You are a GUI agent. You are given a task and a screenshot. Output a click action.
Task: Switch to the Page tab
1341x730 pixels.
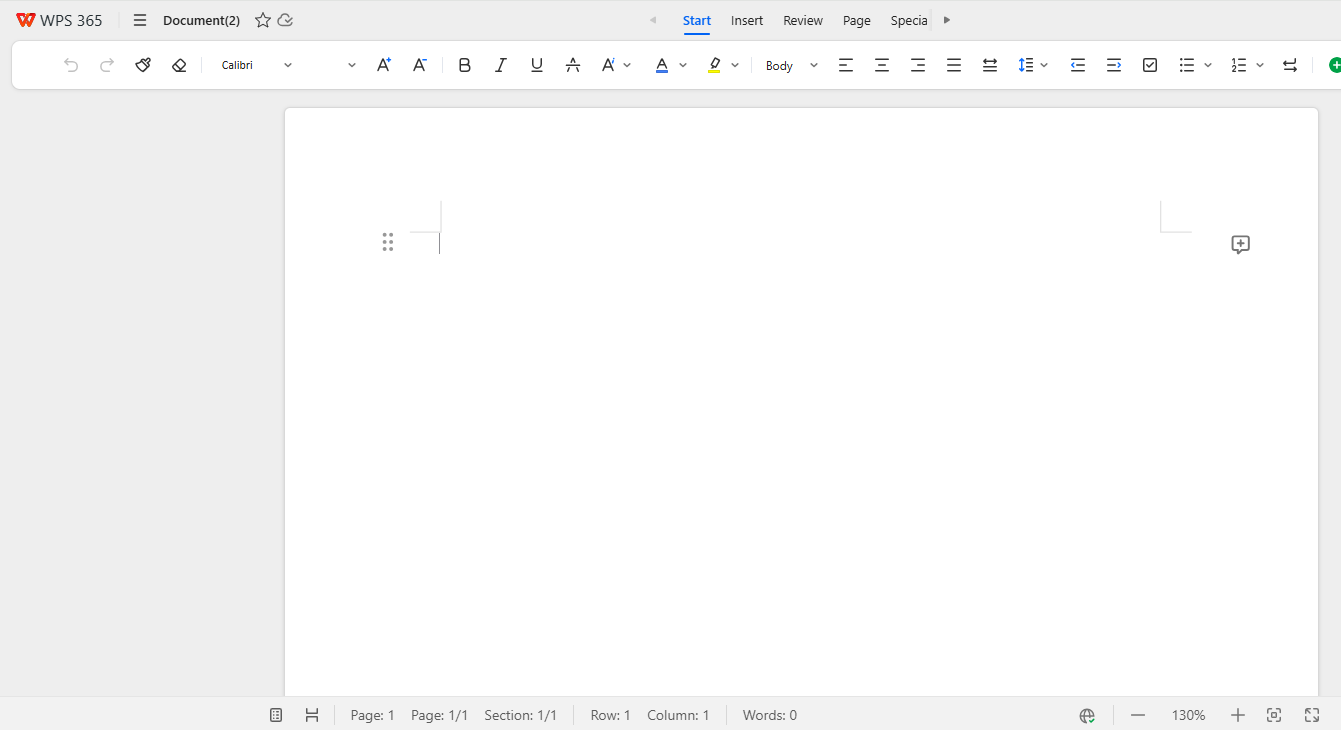857,20
